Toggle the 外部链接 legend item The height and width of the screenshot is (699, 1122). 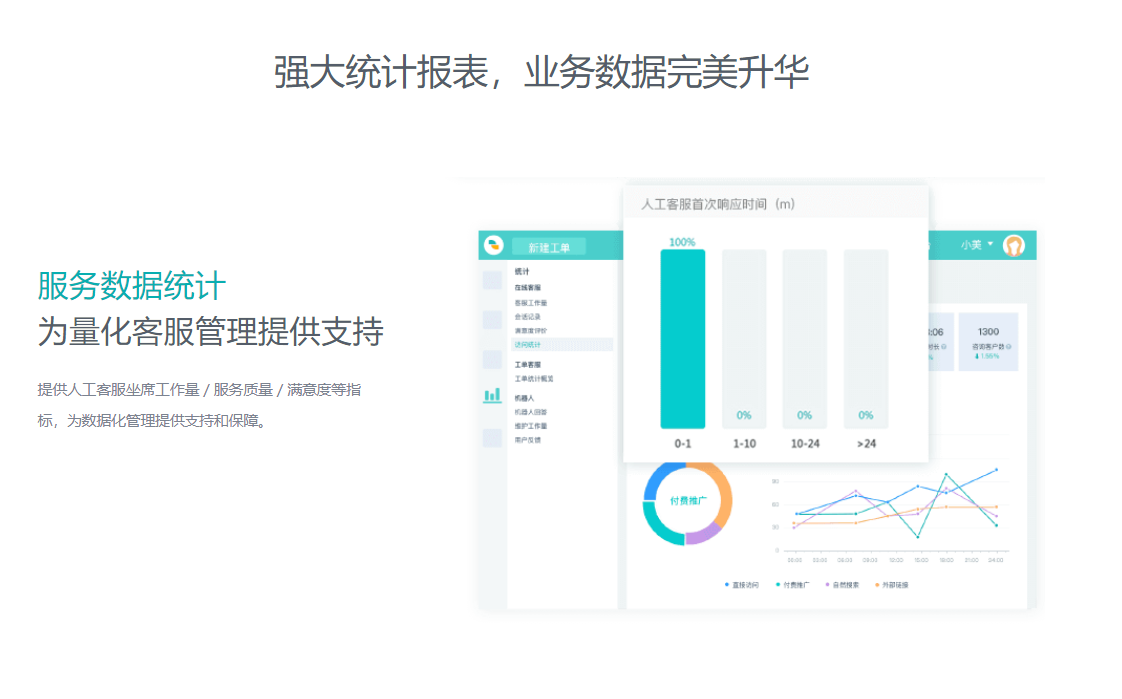coord(892,585)
